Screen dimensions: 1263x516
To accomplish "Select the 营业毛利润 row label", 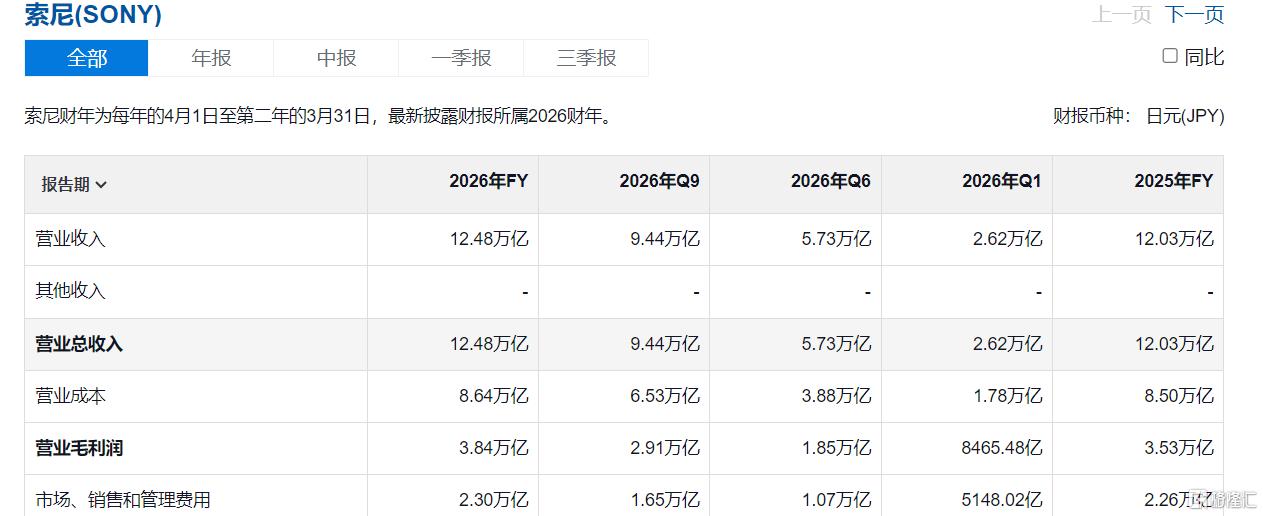I will [x=79, y=448].
